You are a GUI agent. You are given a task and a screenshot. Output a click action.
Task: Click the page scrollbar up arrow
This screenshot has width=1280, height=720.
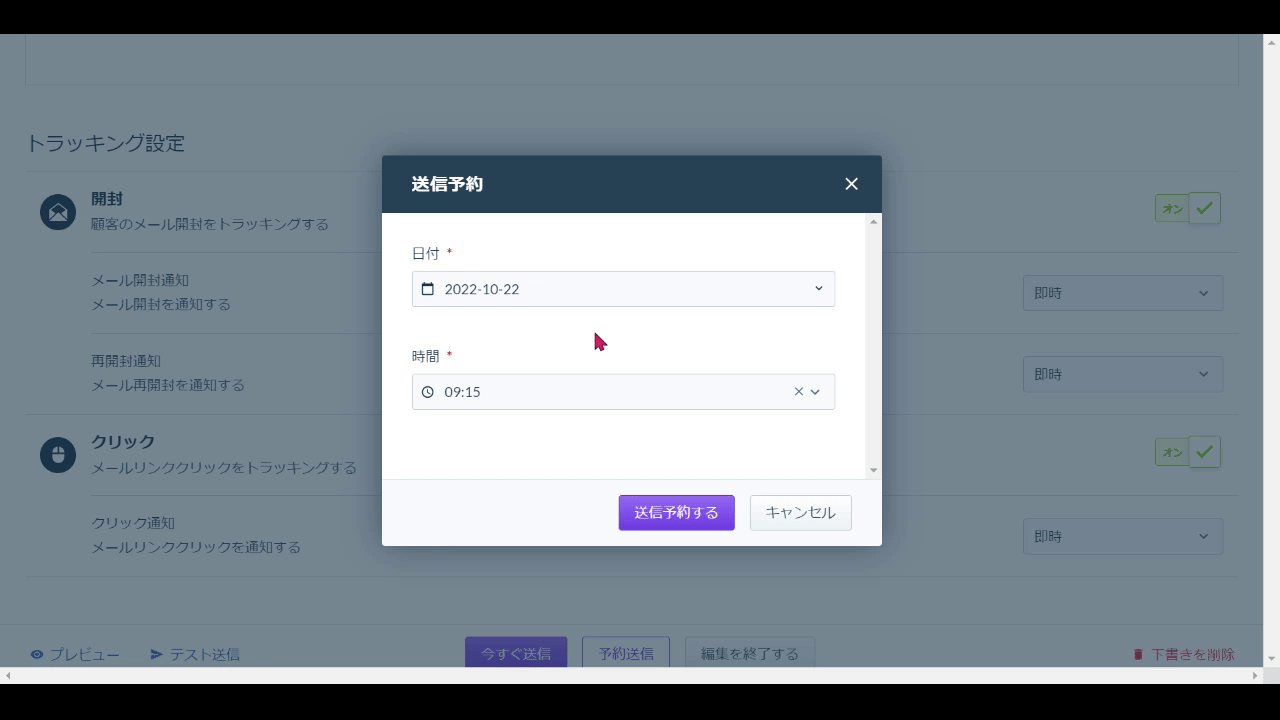[1272, 42]
